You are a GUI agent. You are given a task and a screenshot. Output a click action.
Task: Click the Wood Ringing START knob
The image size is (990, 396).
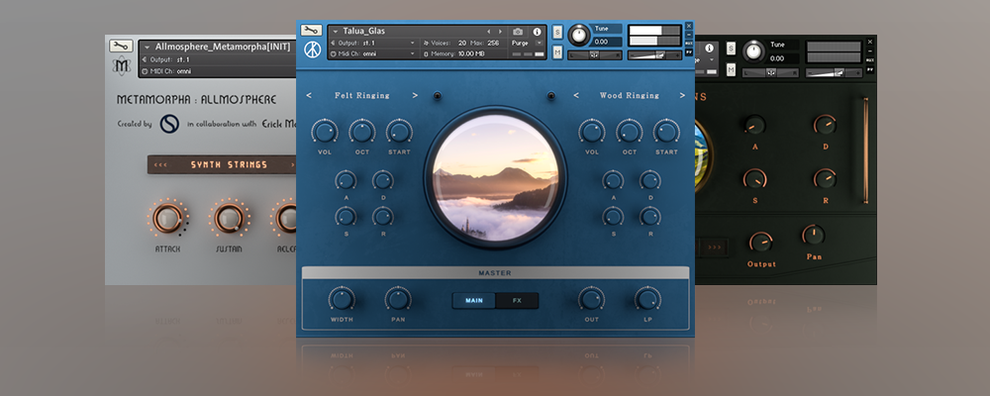666,131
